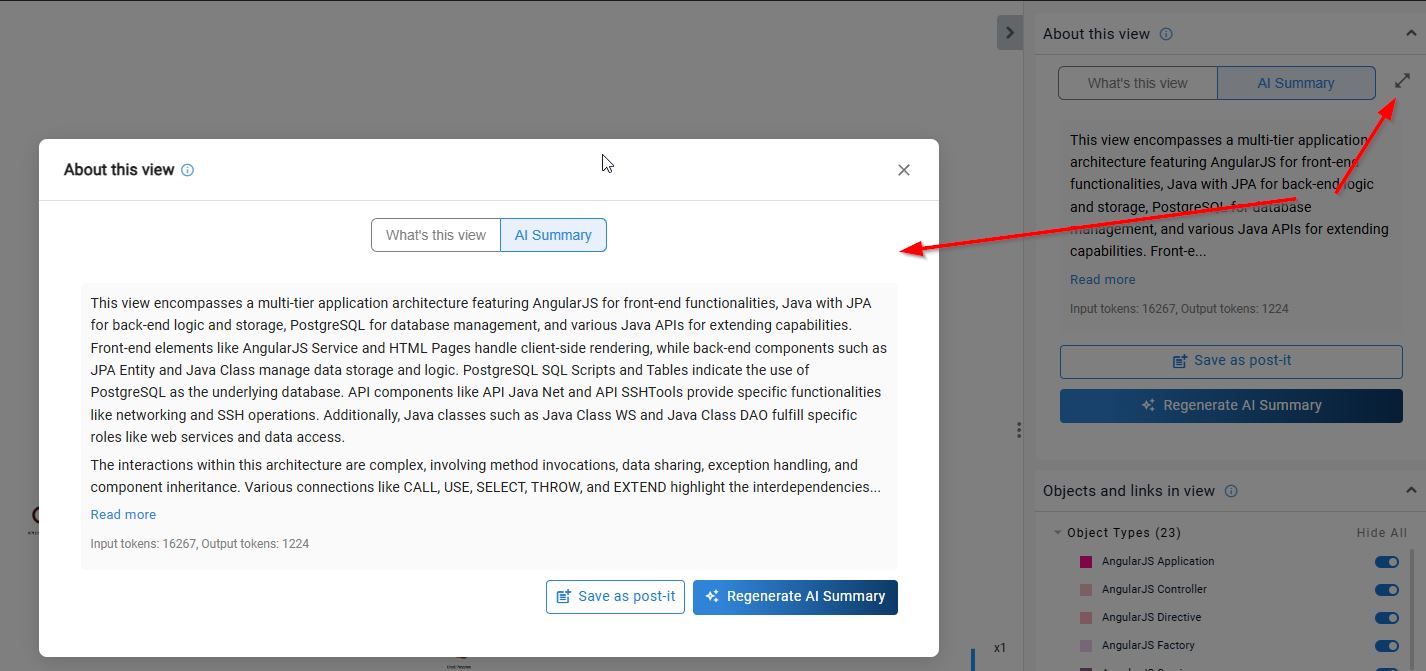Image resolution: width=1426 pixels, height=671 pixels.
Task: Collapse Objects and links in view section
Action: pyautogui.click(x=1410, y=490)
